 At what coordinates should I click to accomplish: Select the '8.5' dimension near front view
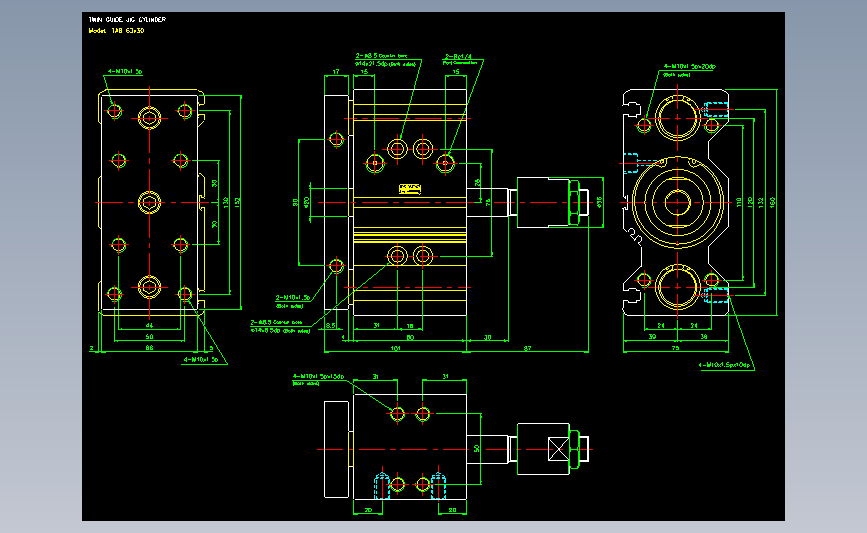331,326
